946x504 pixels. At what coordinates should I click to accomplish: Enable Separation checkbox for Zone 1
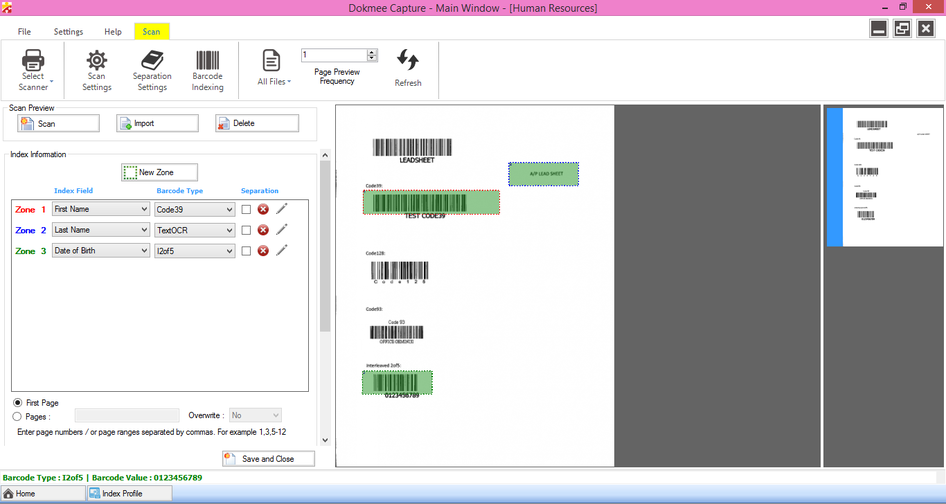246,209
